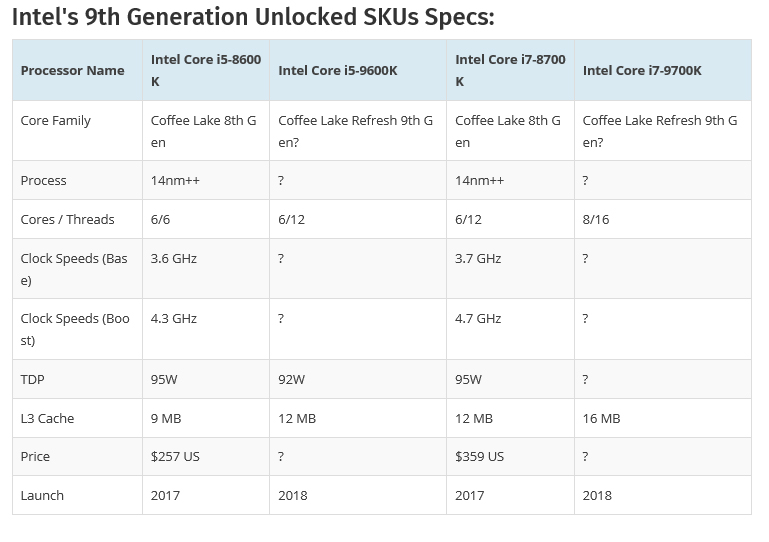The height and width of the screenshot is (542, 769).
Task: Click the L3 Cache row label
Action: coord(47,418)
